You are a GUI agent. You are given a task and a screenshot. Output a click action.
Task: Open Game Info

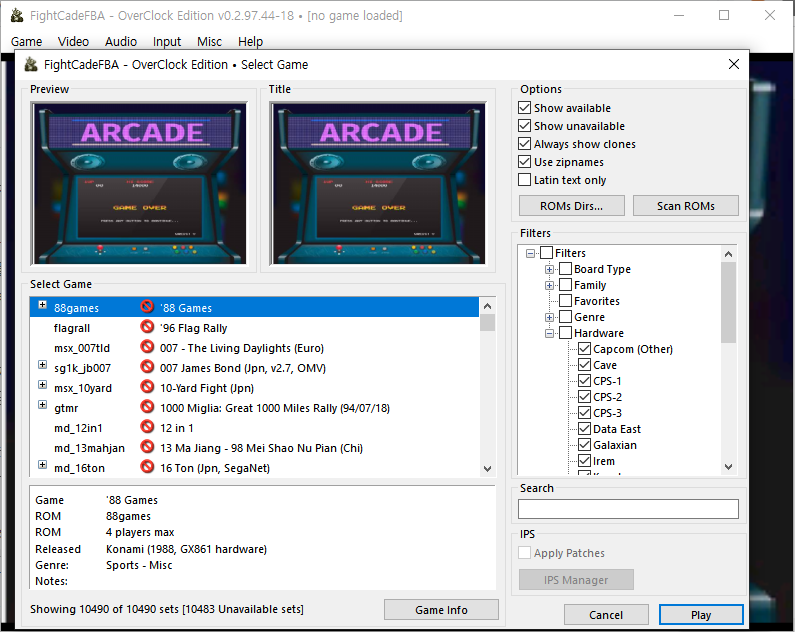click(x=441, y=610)
